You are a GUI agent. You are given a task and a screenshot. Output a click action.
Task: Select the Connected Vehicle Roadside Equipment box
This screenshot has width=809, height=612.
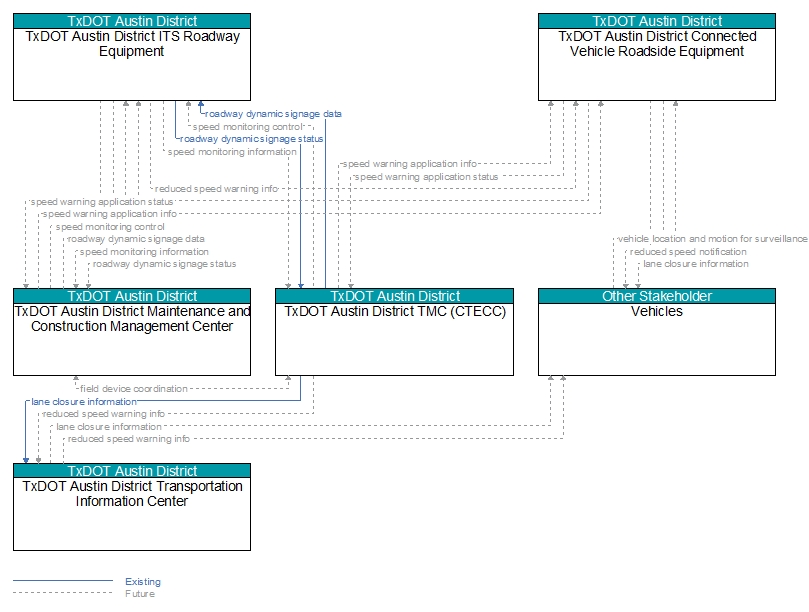657,57
